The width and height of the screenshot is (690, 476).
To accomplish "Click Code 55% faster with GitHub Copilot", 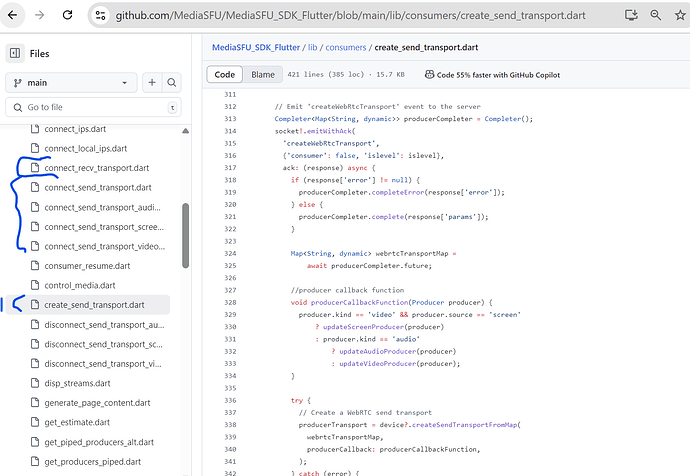I will pyautogui.click(x=498, y=75).
